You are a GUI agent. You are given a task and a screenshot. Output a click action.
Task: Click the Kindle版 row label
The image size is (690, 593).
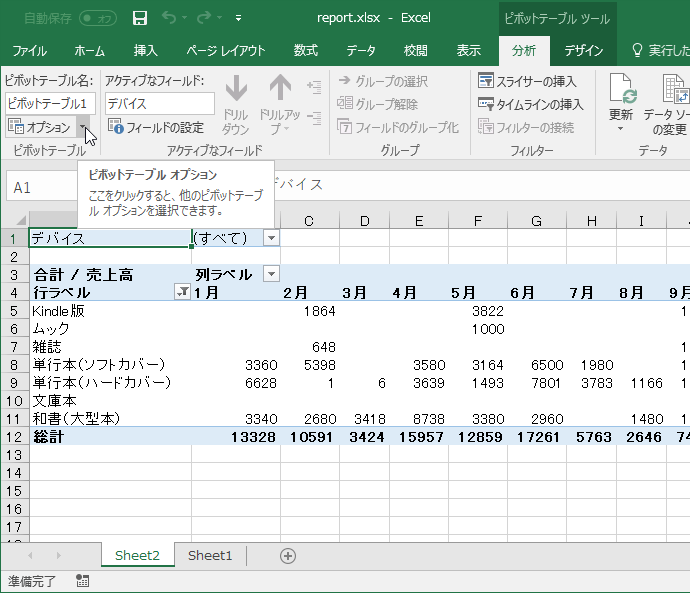[58, 311]
